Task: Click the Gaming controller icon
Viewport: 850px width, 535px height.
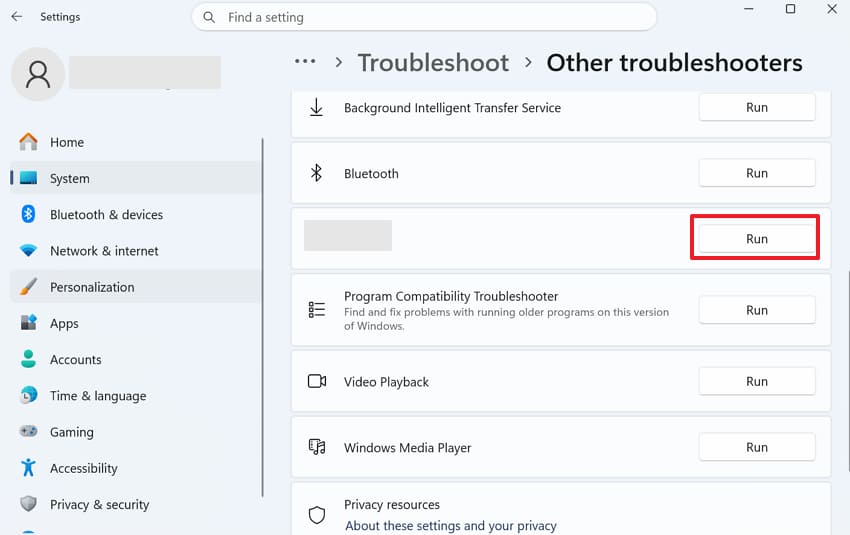Action: click(x=28, y=431)
